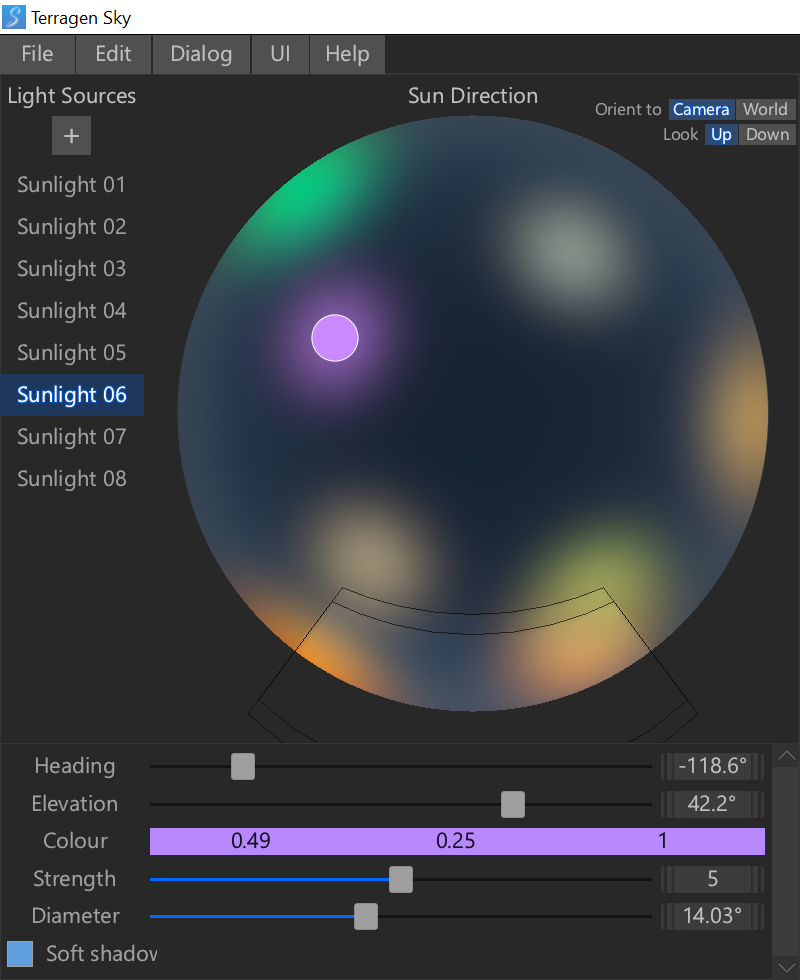The height and width of the screenshot is (980, 800).
Task: Click the Terragen Sky app icon
Action: pos(15,17)
